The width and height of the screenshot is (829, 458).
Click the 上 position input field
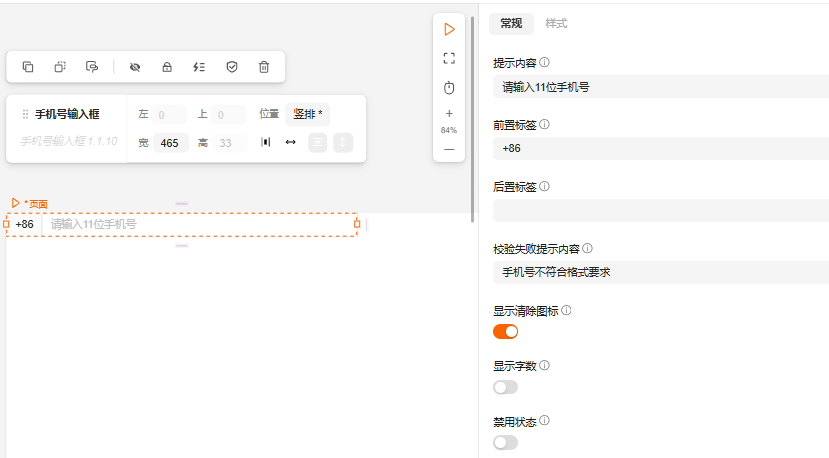pos(228,115)
